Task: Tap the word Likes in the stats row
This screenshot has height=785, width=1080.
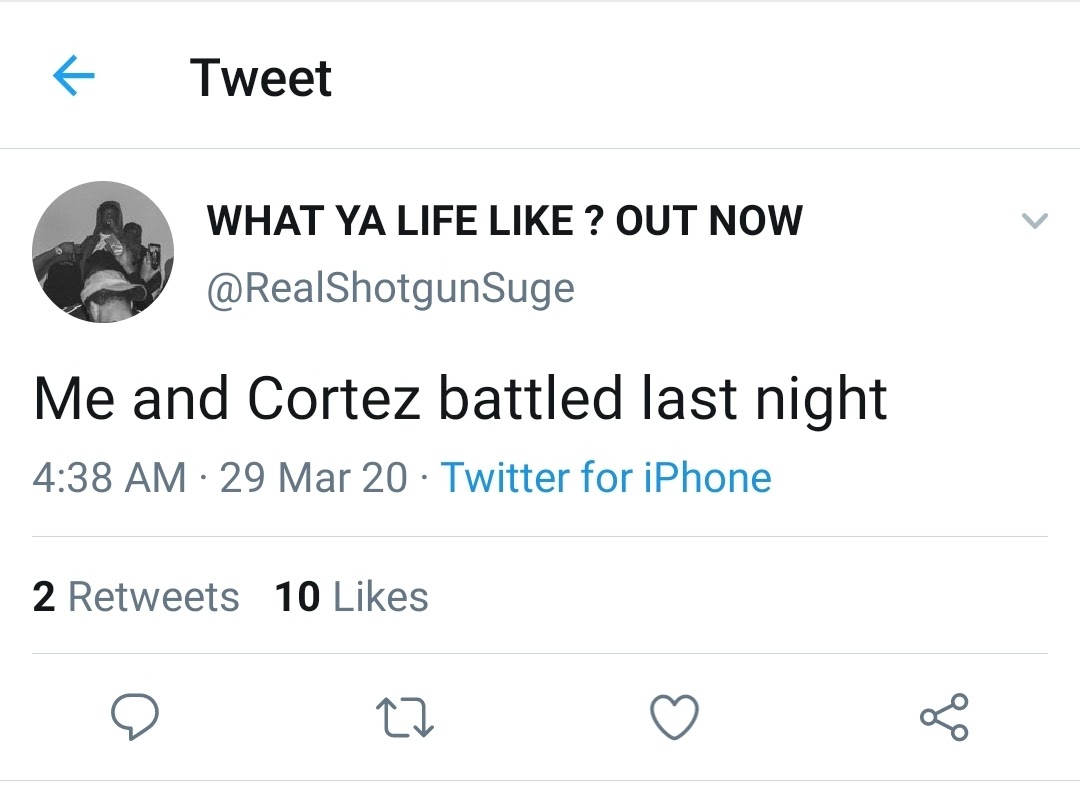Action: (380, 597)
